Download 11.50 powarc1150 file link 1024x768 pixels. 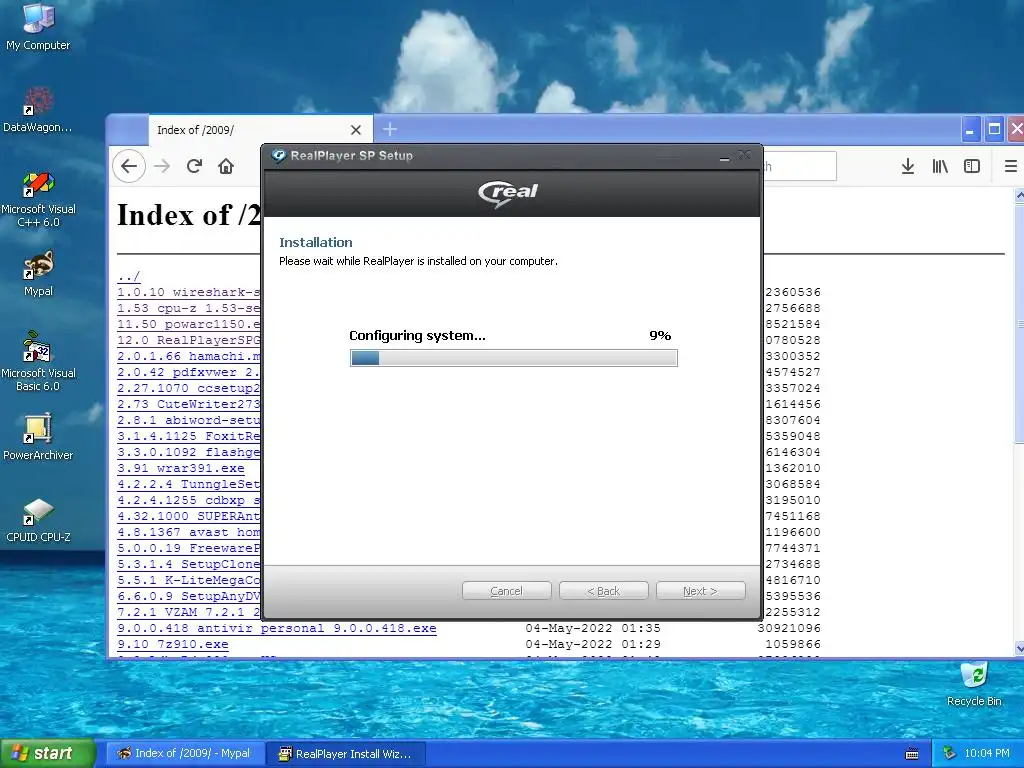[189, 324]
